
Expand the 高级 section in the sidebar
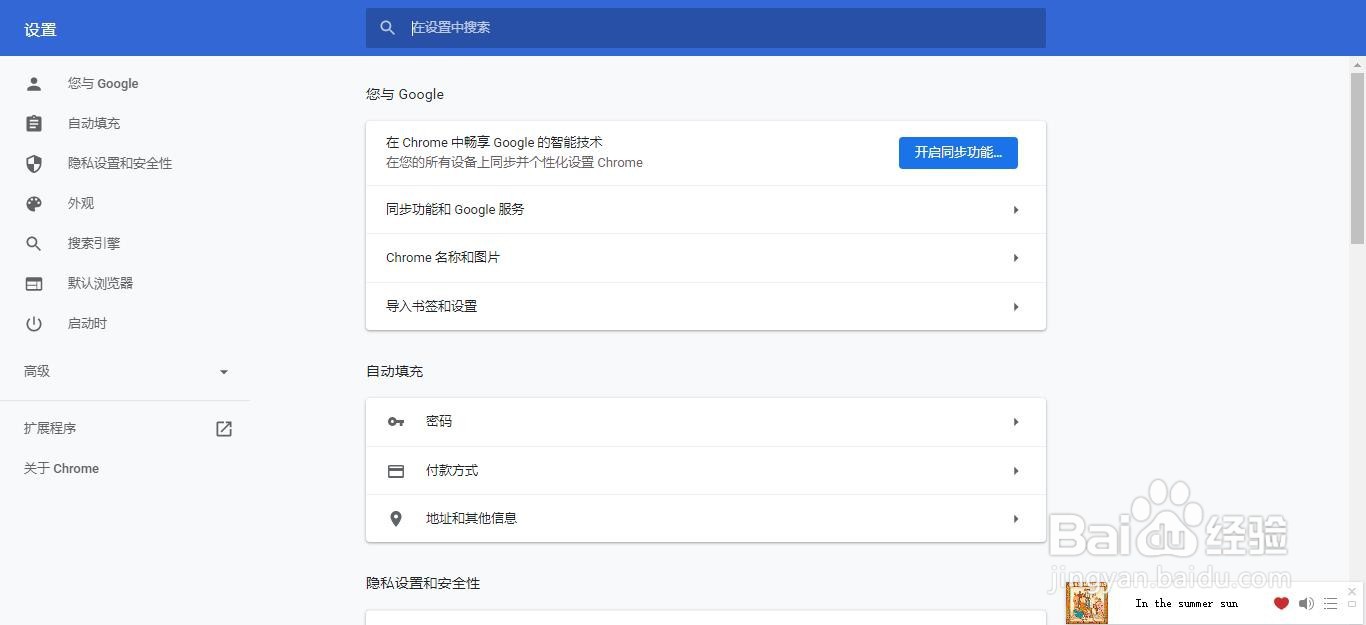coord(224,372)
